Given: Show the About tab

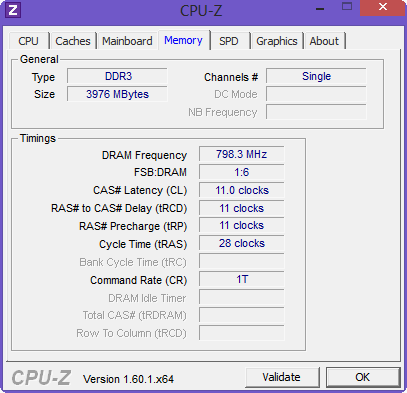Looking at the screenshot, I should (324, 41).
